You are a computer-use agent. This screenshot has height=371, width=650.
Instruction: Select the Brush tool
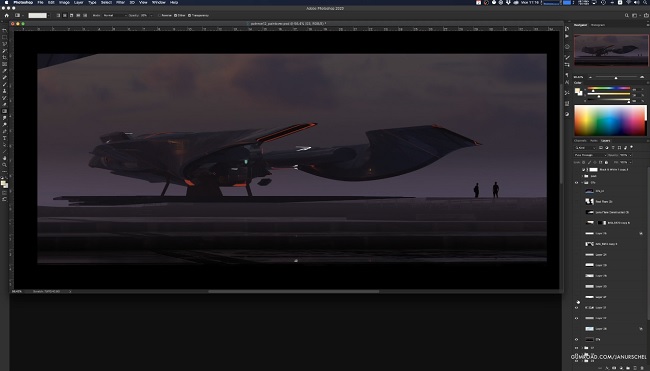tap(5, 84)
